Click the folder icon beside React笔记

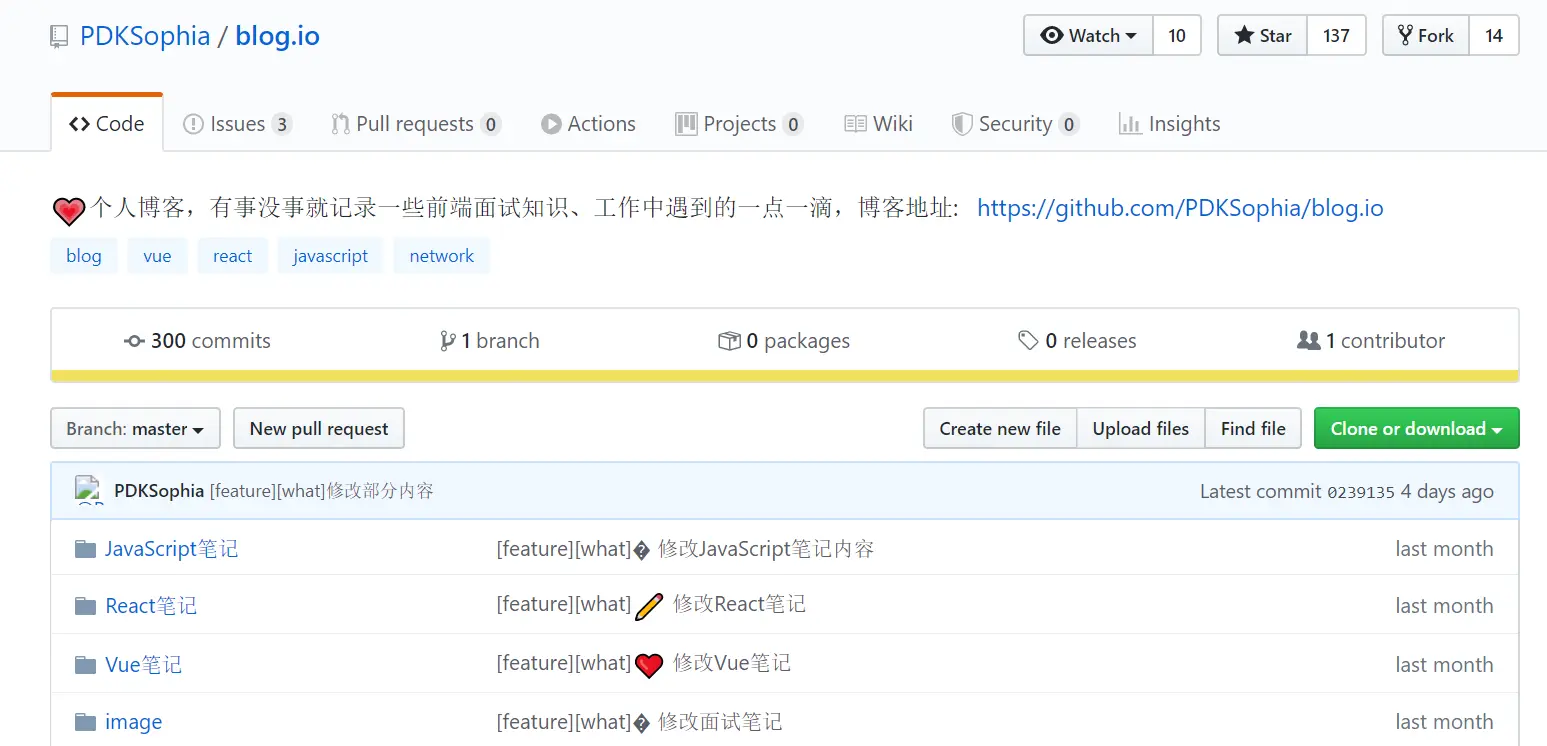click(x=85, y=606)
